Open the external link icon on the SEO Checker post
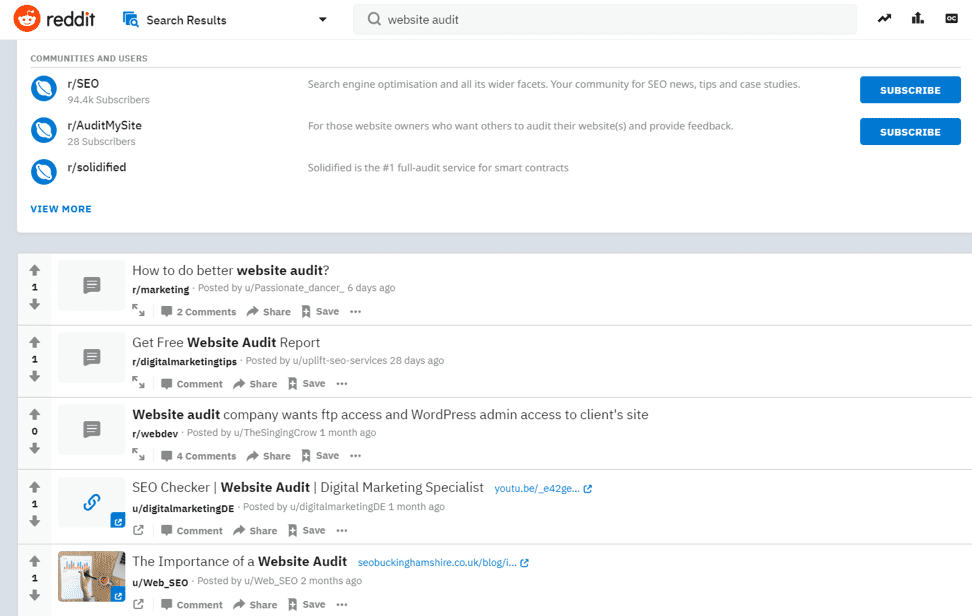 (x=138, y=530)
